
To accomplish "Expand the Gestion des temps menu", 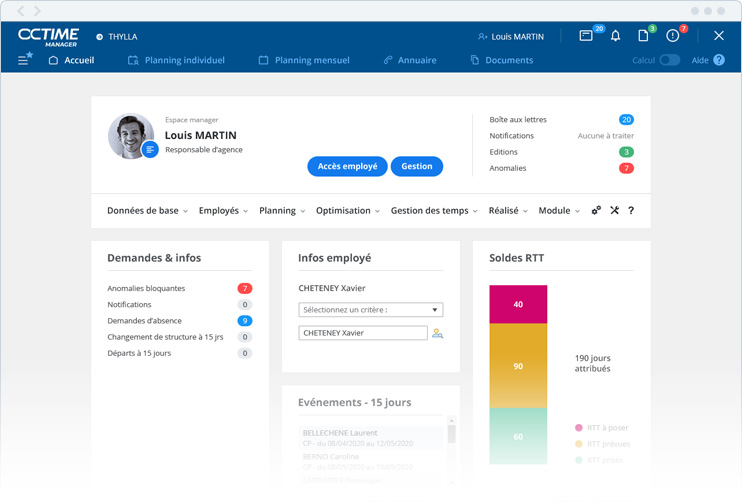I will [434, 211].
